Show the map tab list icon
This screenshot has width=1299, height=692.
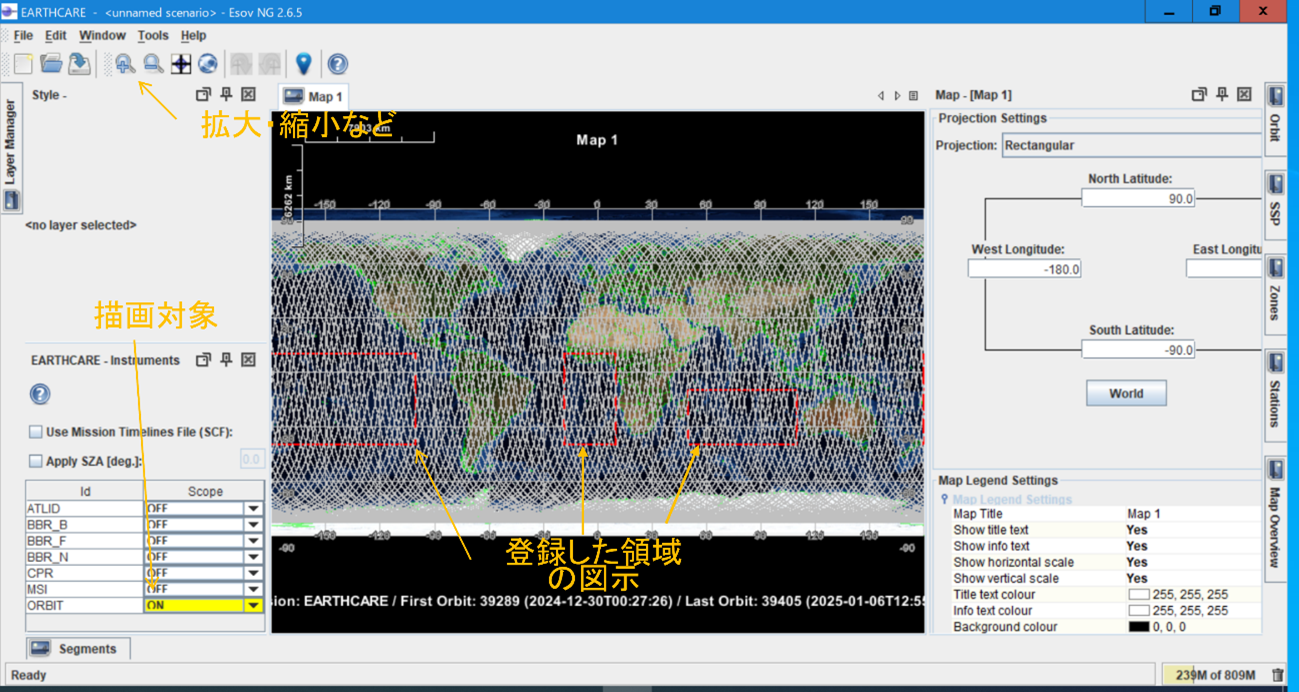913,96
